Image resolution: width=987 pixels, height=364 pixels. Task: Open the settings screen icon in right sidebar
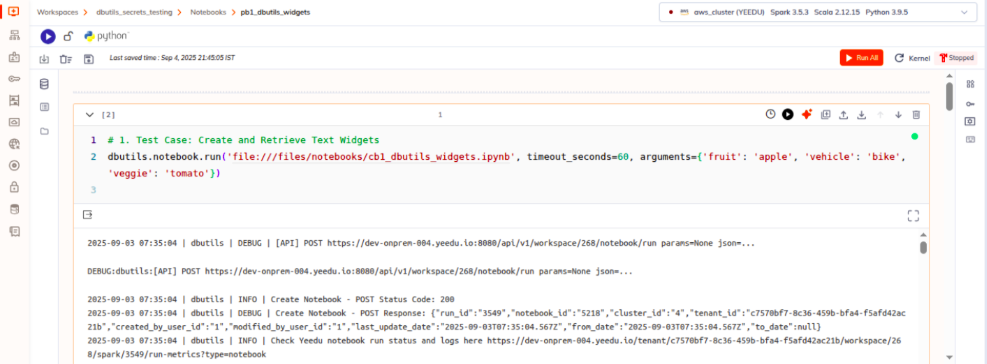(x=970, y=121)
